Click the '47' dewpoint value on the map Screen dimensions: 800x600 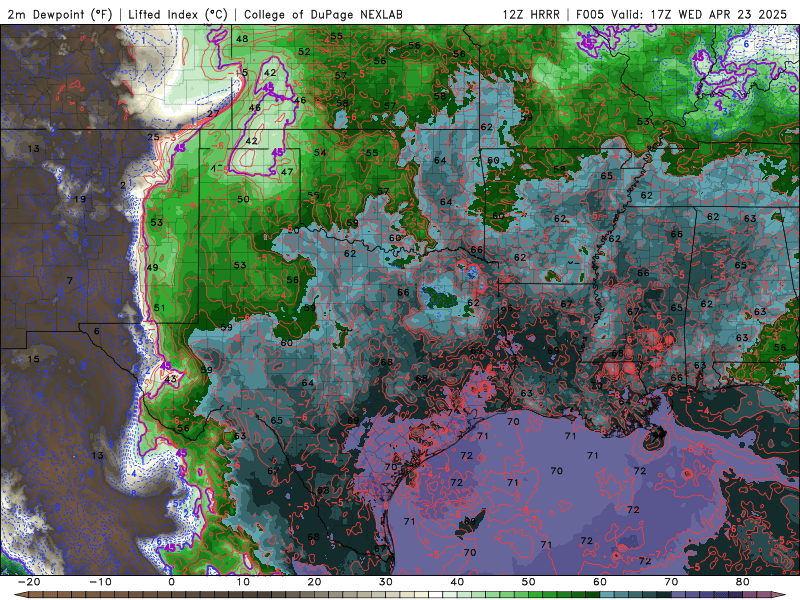[287, 172]
